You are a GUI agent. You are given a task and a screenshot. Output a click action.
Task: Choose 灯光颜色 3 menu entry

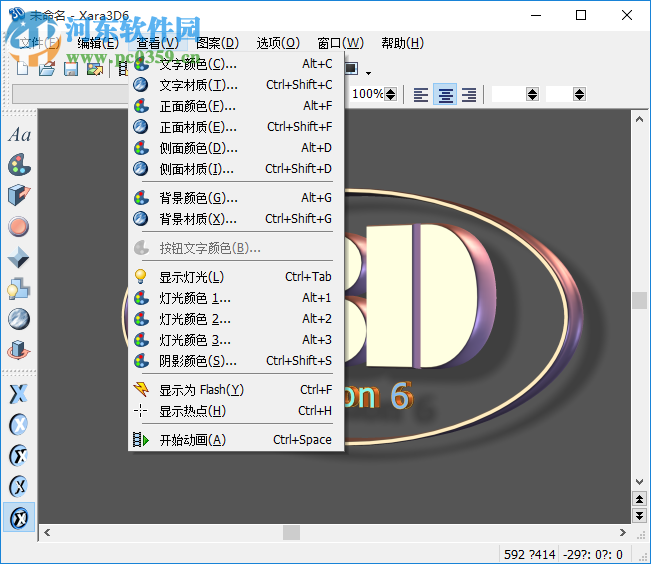click(x=236, y=340)
